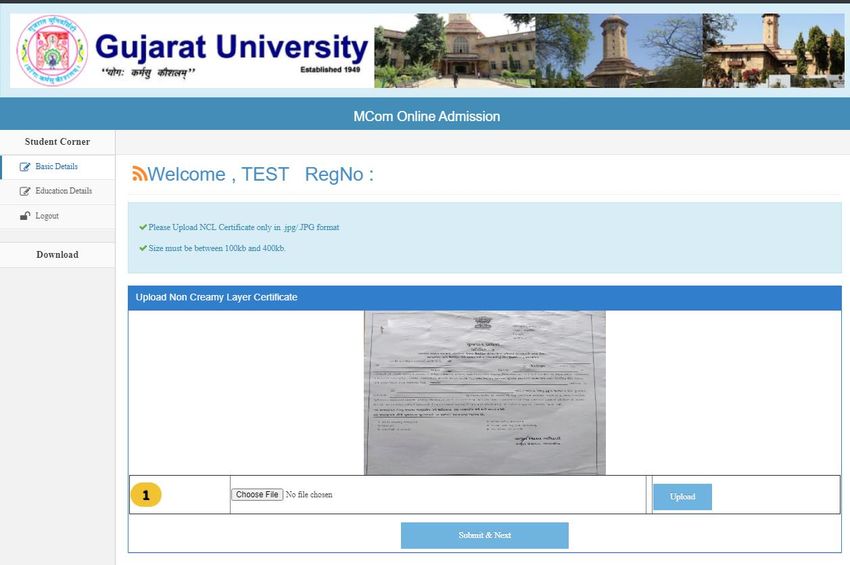Image resolution: width=850 pixels, height=565 pixels.
Task: Click the uploaded NCL certificate preview image
Action: (x=485, y=393)
